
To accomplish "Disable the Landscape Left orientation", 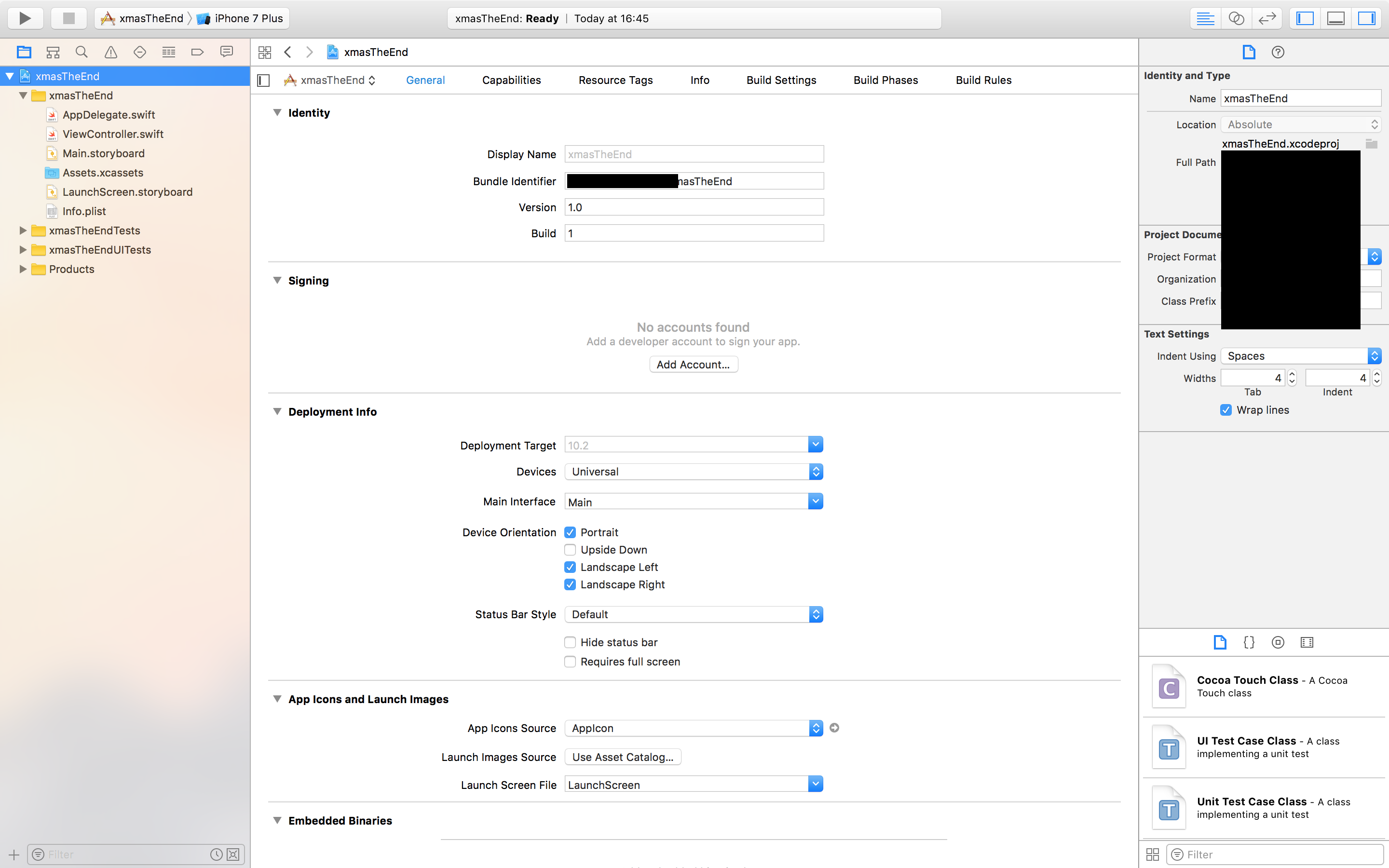I will pos(570,567).
